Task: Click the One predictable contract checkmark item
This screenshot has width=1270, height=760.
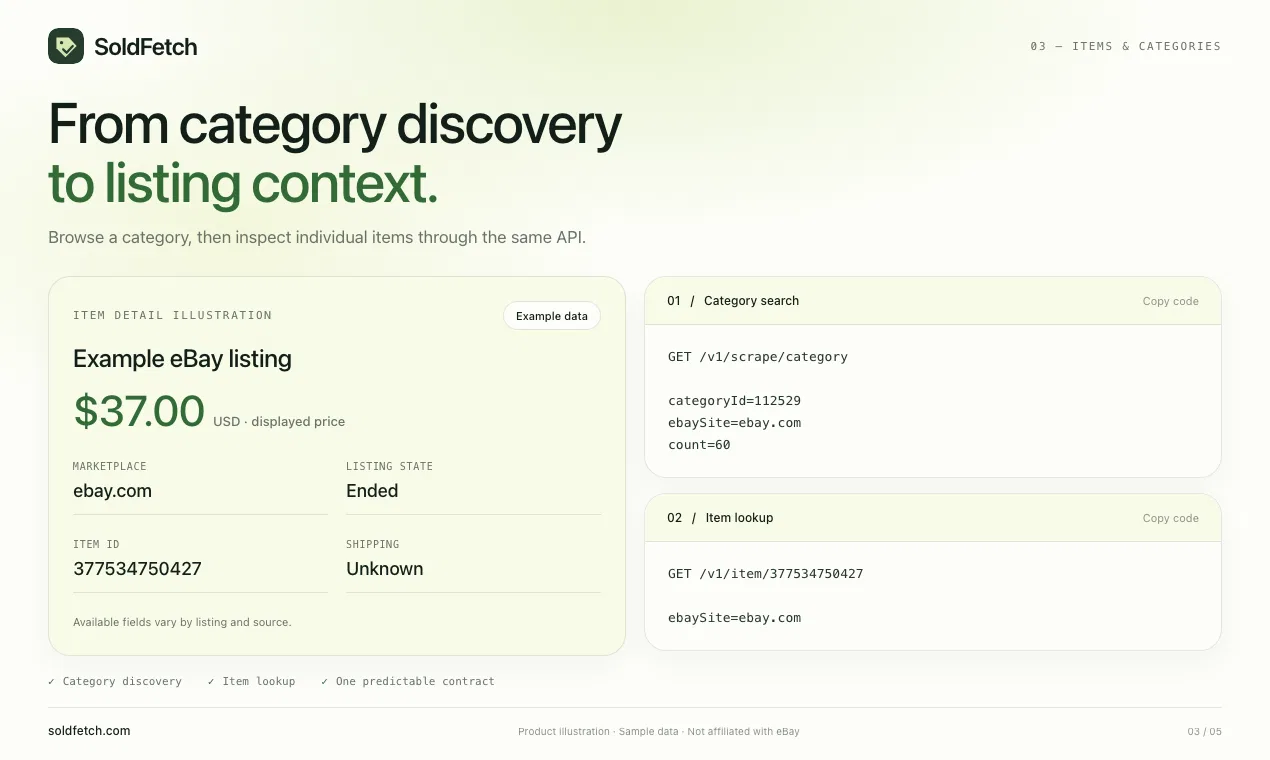Action: click(x=408, y=681)
